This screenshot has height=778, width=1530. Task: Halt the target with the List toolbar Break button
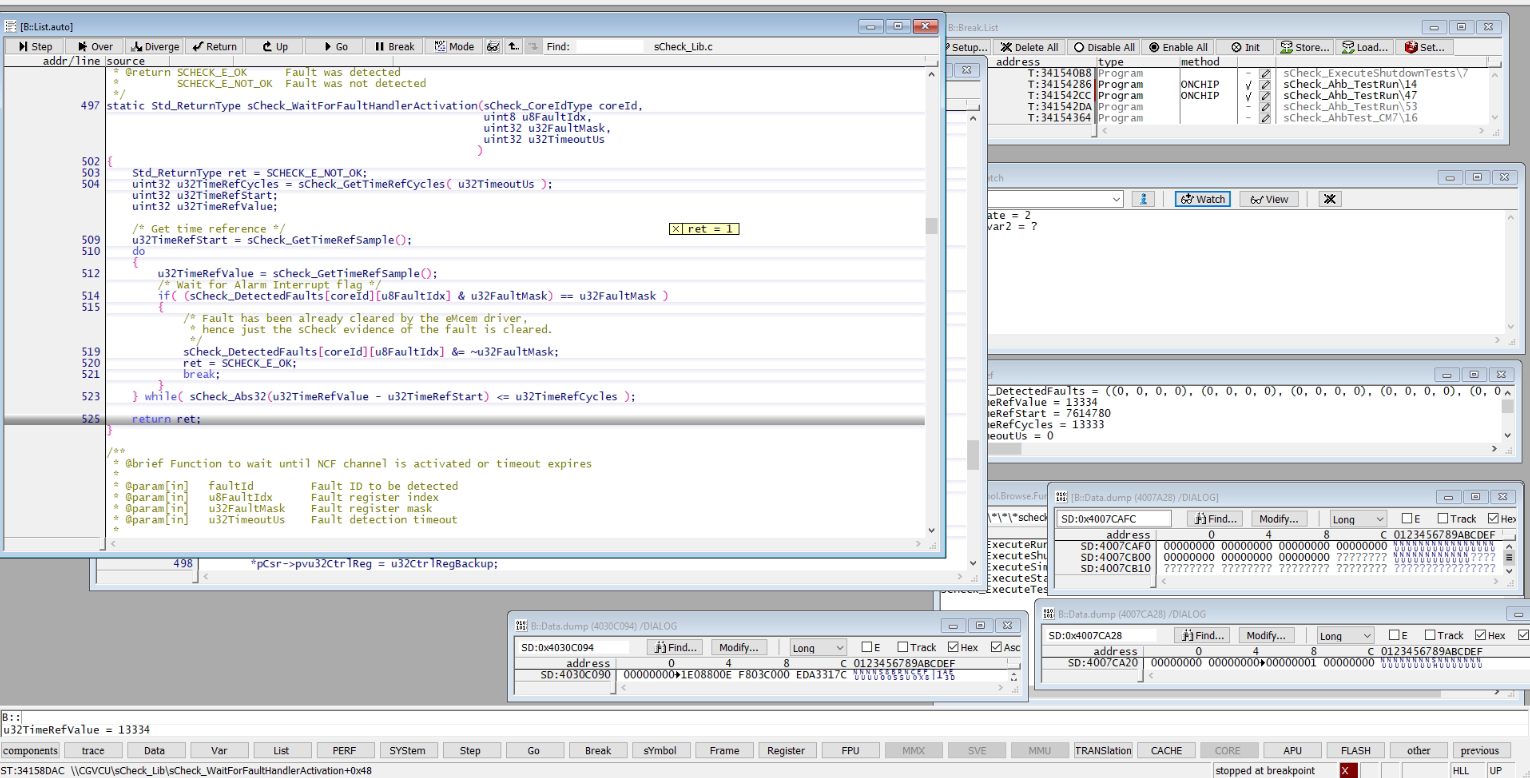(x=394, y=46)
